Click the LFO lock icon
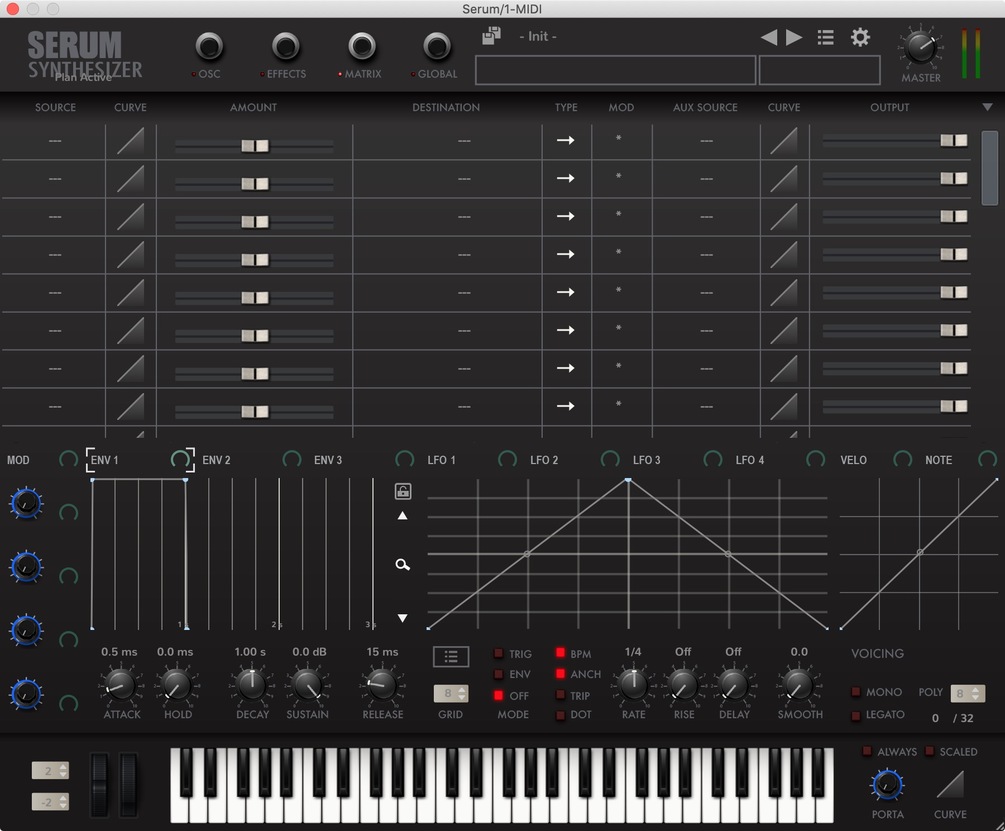Viewport: 1005px width, 831px height. pyautogui.click(x=403, y=491)
